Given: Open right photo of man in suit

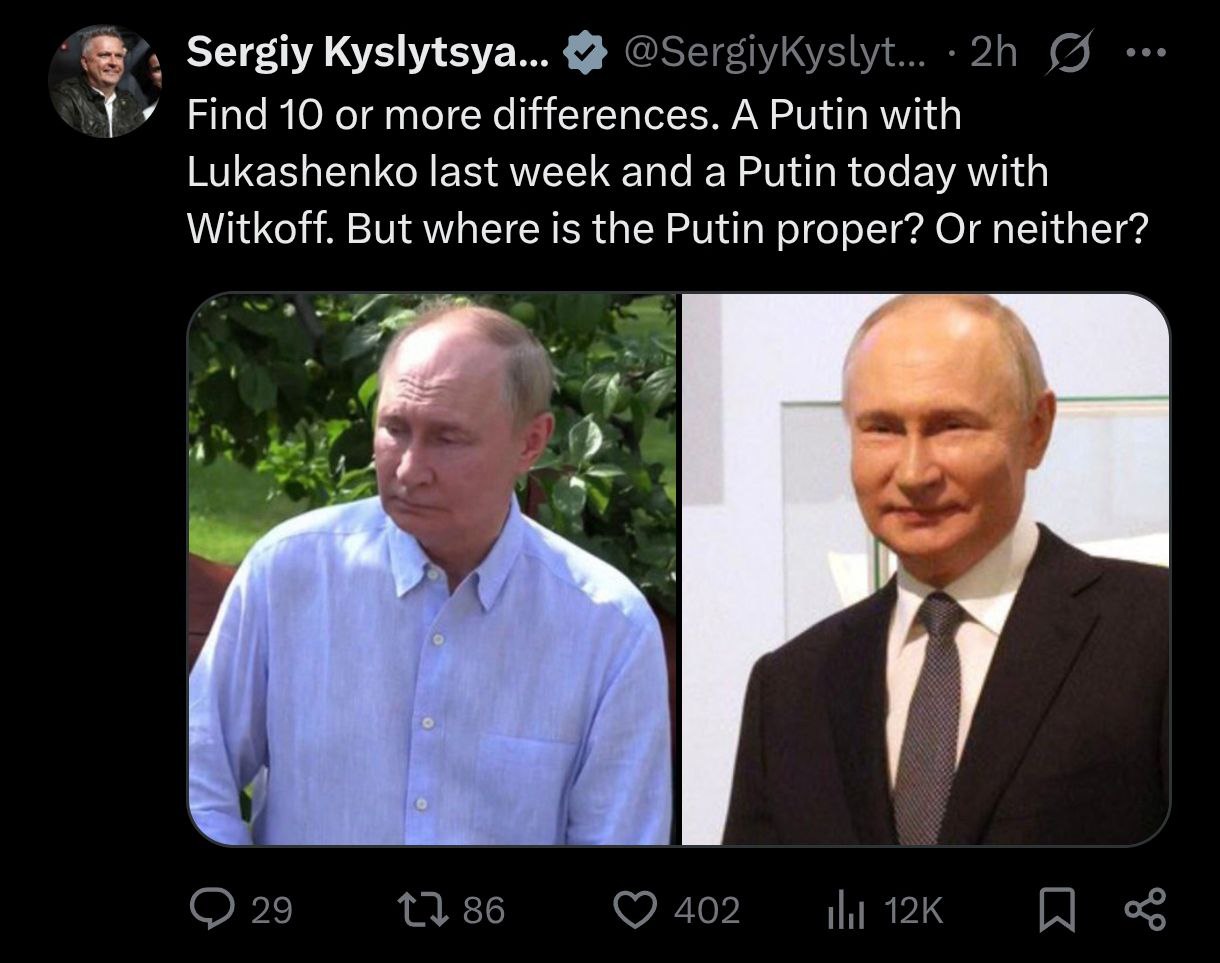Looking at the screenshot, I should coord(925,568).
